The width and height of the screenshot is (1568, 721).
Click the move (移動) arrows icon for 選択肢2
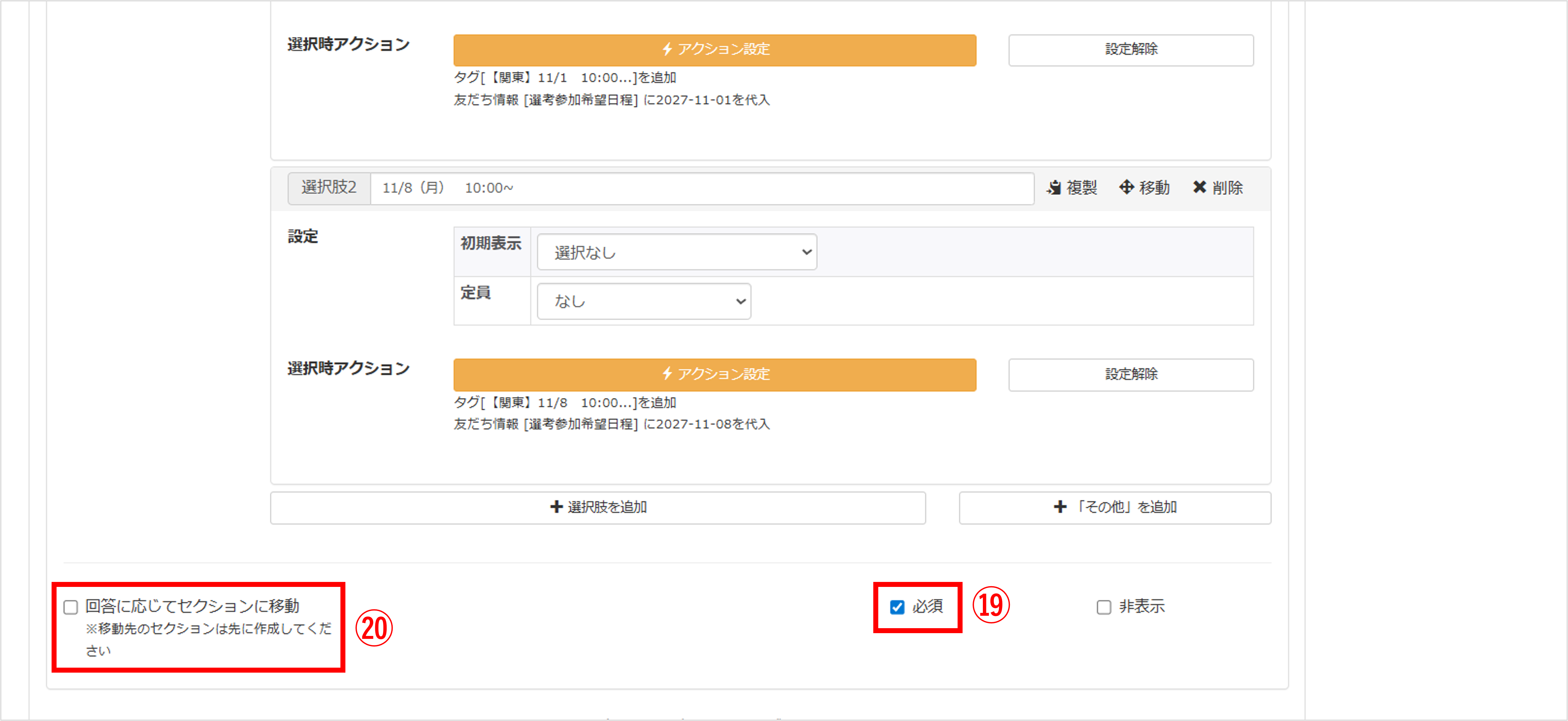tap(1126, 187)
